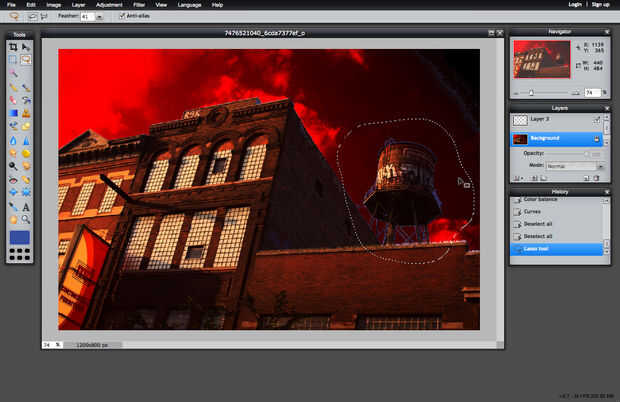620x402 pixels.
Task: Select the Drawing shapes tool
Action: click(26, 126)
